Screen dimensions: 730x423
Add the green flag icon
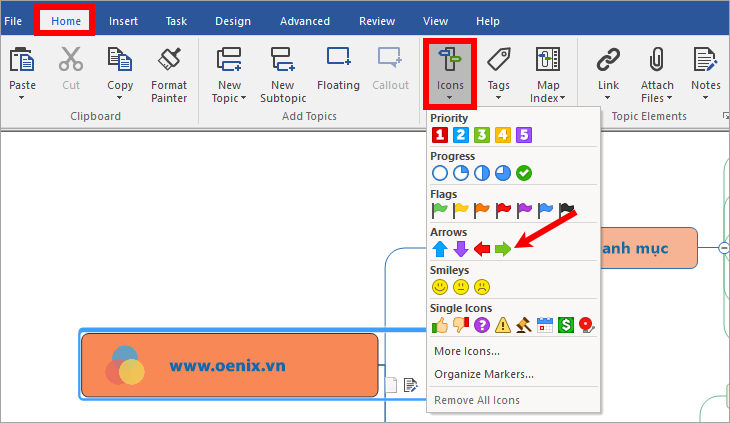pyautogui.click(x=439, y=211)
